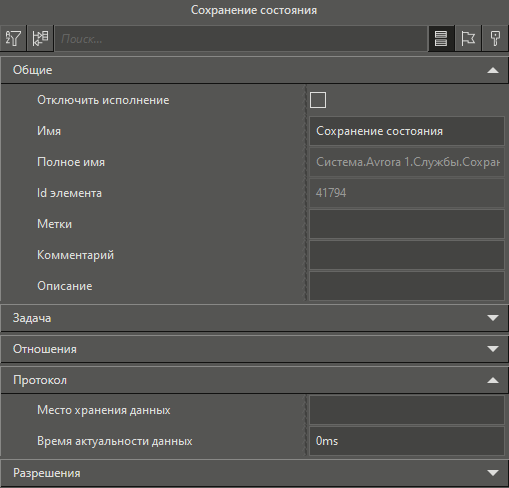Viewport: 509px width, 488px height.
Task: Select the list view mode icon
Action: pos(441,39)
